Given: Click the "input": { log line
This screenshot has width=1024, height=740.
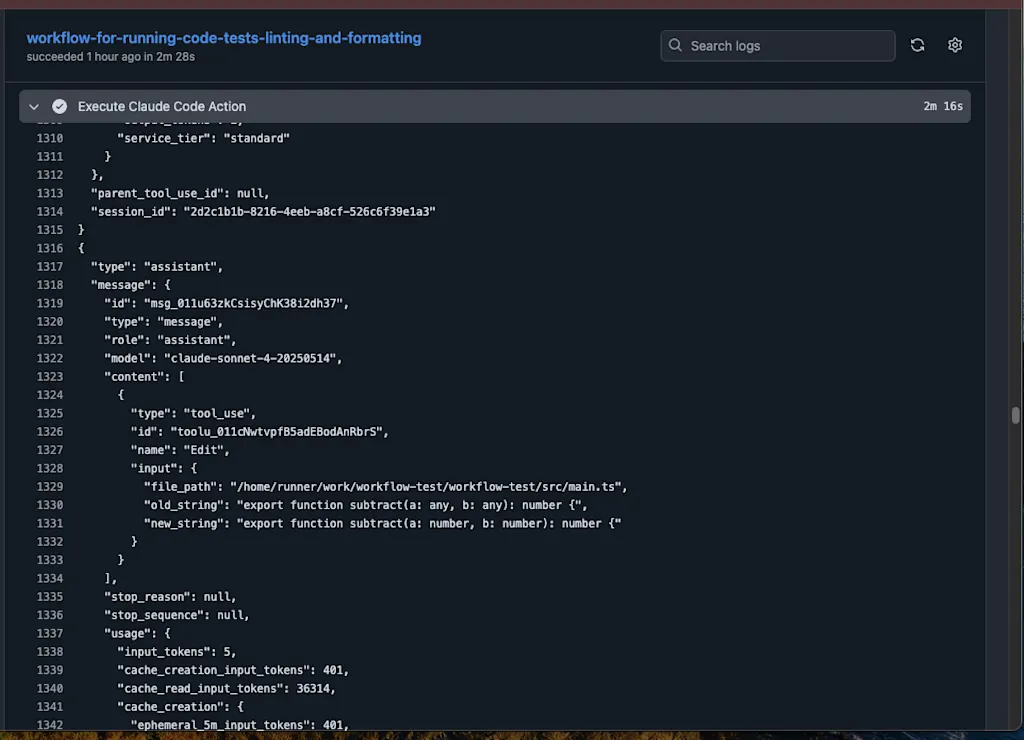Looking at the screenshot, I should (163, 468).
